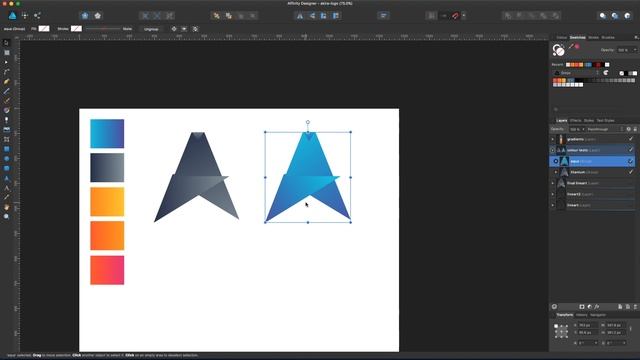Screen dimensions: 640x360
Task: Click the Stroke swatch in the context toolbar
Action: [x=76, y=29]
